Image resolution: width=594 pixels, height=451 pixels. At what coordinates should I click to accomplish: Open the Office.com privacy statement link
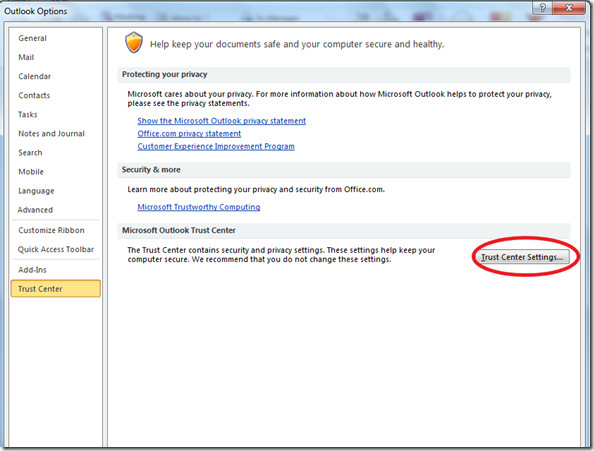coord(189,134)
